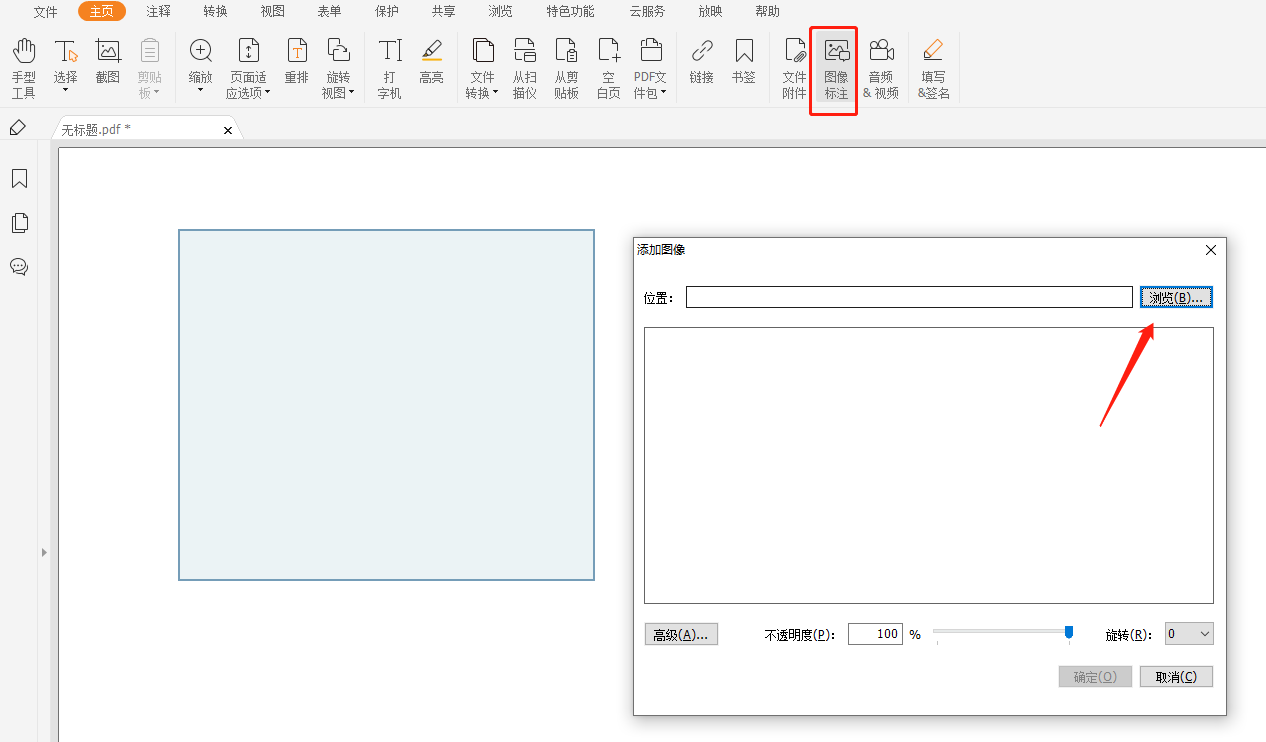Open the Comment (注释) ribbon tab
Viewport: 1266px width, 742px height.
tap(158, 12)
